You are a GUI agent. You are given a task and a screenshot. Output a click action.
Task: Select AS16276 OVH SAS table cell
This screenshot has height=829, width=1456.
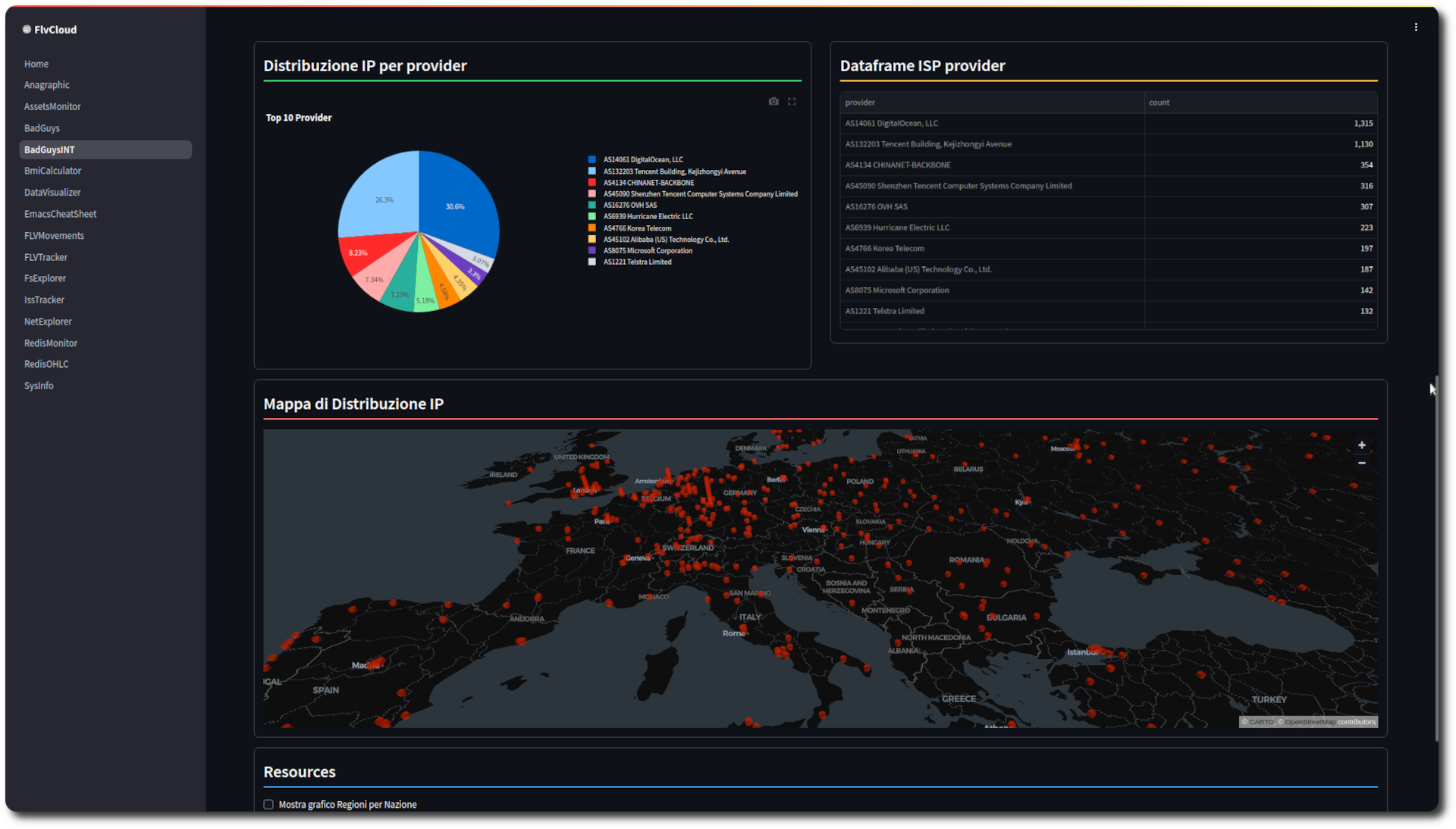pos(992,207)
